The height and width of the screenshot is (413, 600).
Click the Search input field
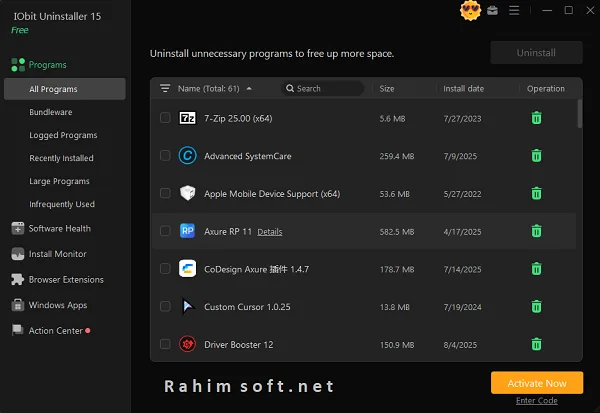click(323, 88)
